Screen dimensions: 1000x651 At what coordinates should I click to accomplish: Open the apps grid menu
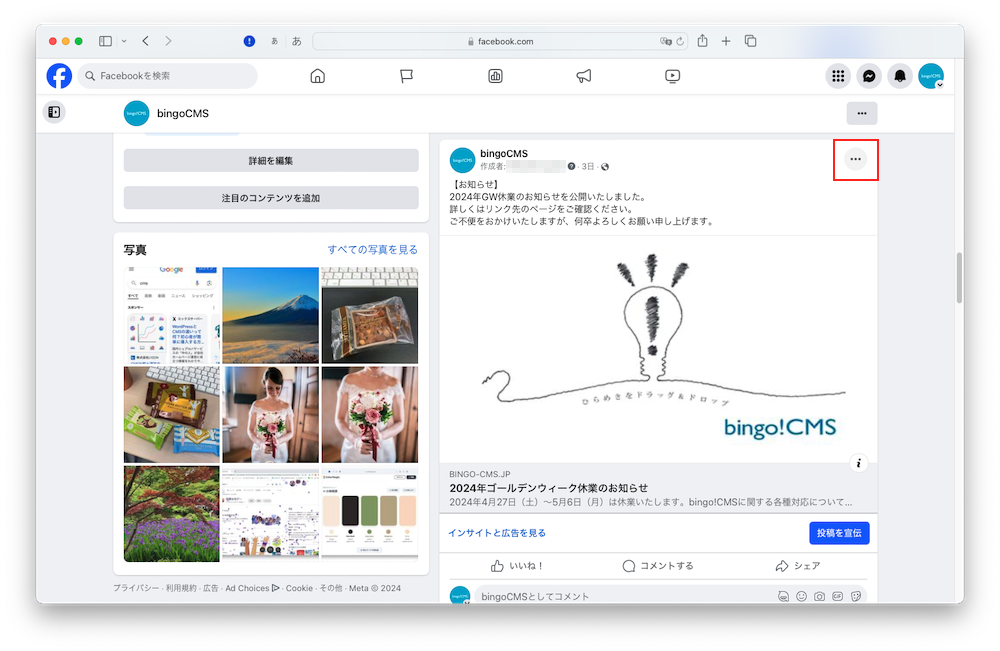[838, 76]
